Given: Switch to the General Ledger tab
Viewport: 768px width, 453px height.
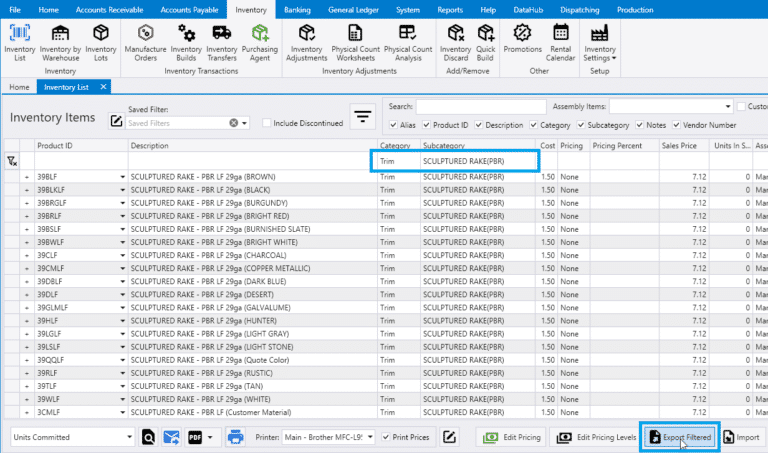Looking at the screenshot, I should tap(353, 10).
